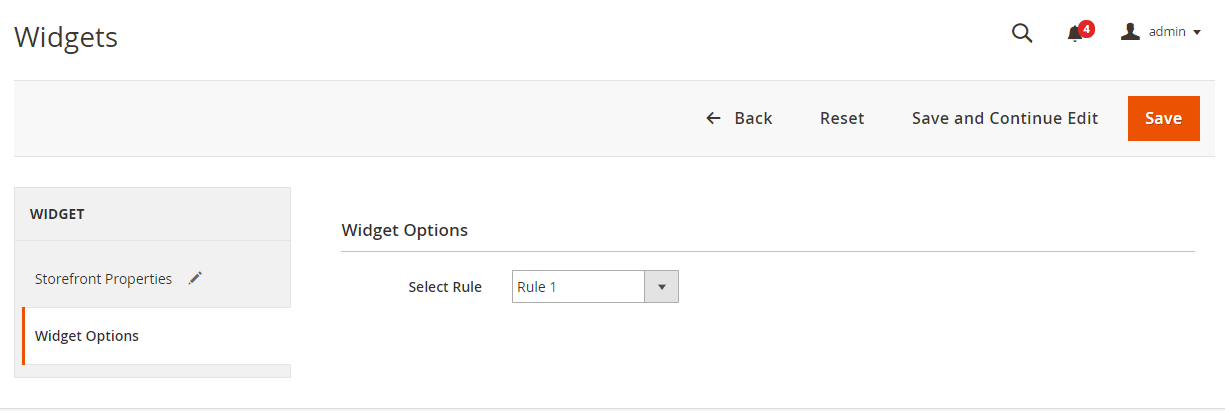This screenshot has width=1225, height=411.
Task: Expand the admin account menu arrow
Action: pyautogui.click(x=1197, y=33)
